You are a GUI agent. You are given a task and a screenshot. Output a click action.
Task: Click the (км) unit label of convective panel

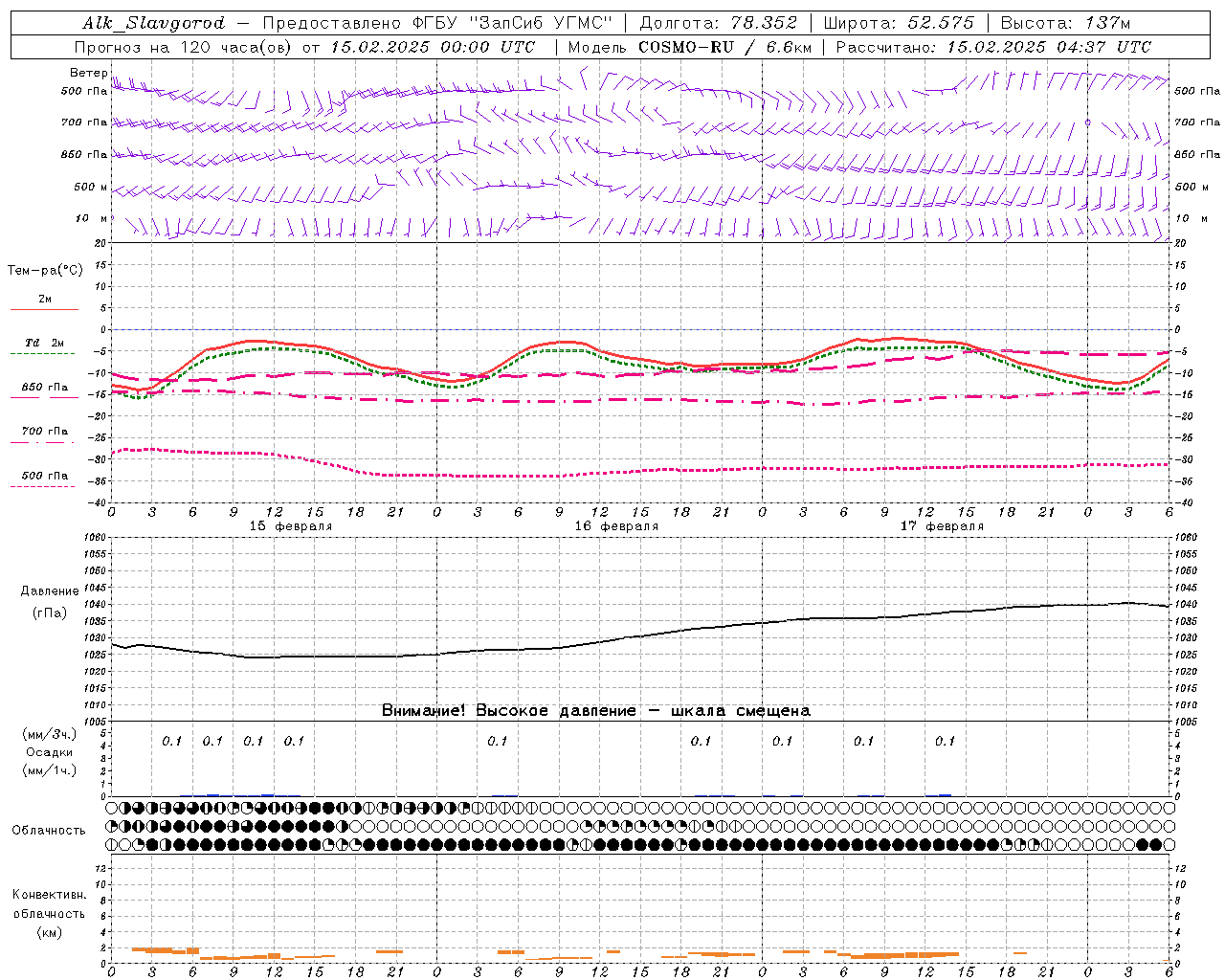coord(49,932)
